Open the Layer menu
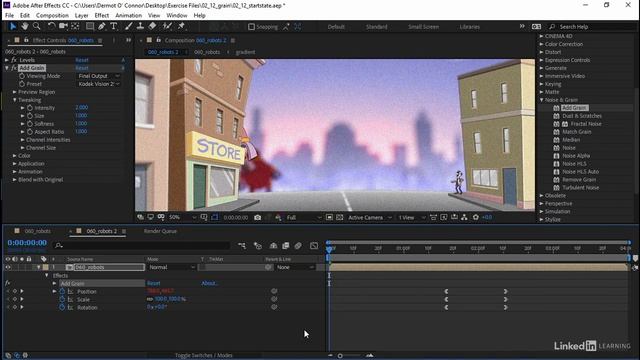The height and width of the screenshot is (360, 640). point(81,16)
